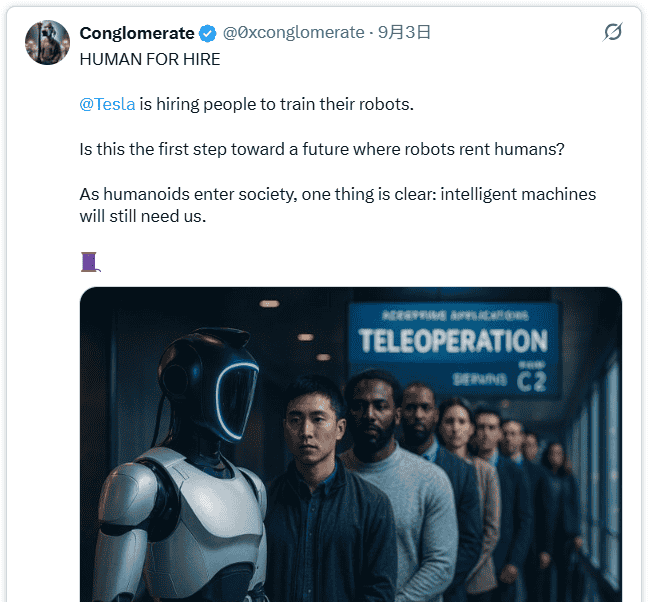
Task: Select the HUMAN FOR HIRE headline text
Action: click(150, 59)
